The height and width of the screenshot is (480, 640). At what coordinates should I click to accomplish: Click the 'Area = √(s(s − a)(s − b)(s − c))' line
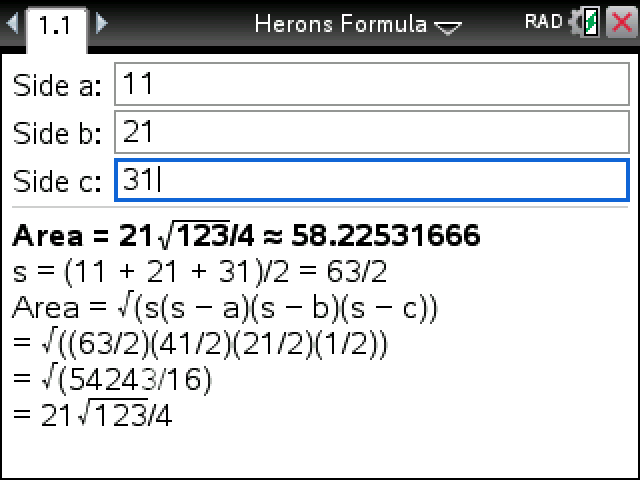point(225,308)
